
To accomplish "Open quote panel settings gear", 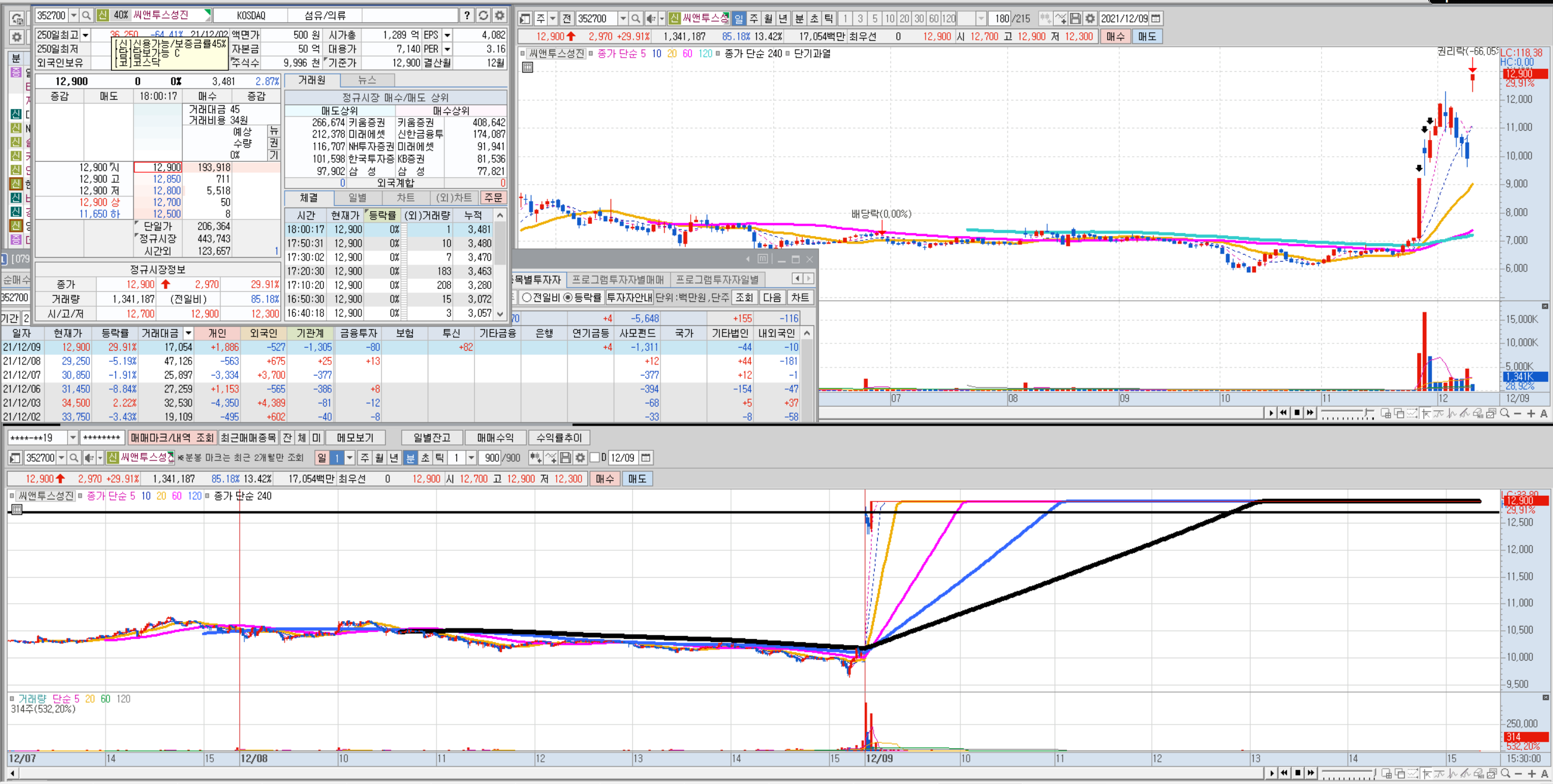I will [500, 15].
